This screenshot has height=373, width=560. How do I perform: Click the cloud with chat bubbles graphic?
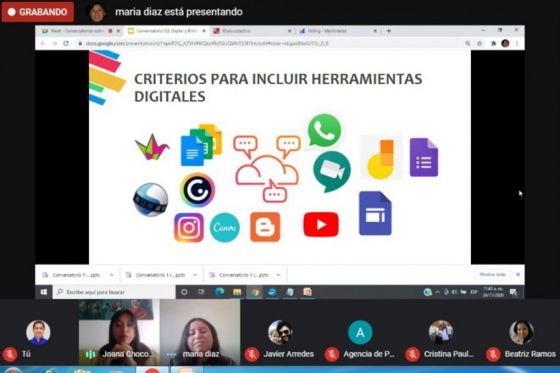coord(267,169)
